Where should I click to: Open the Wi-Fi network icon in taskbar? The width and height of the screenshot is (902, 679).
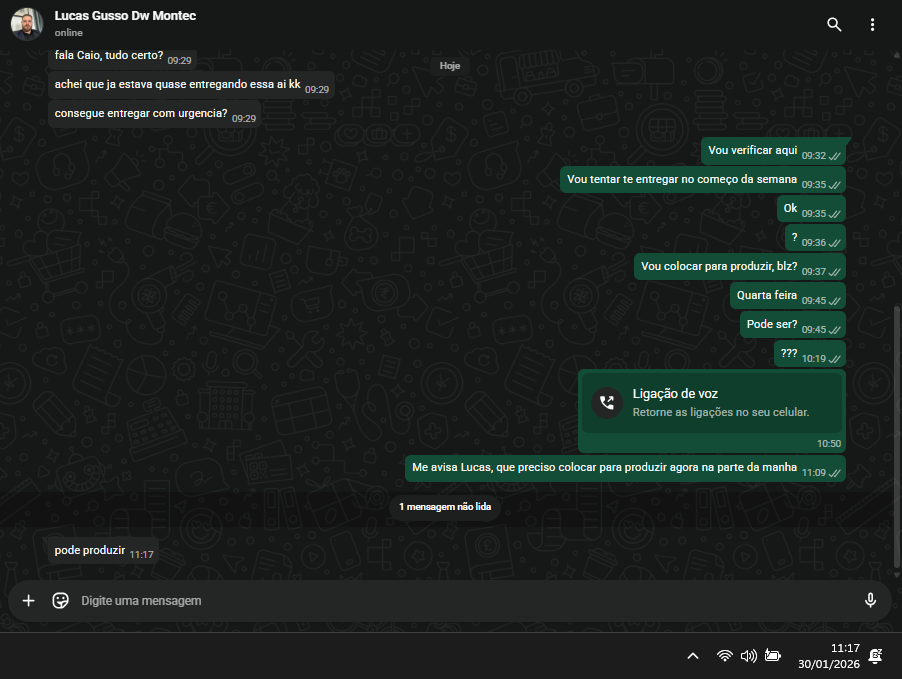[x=724, y=656]
